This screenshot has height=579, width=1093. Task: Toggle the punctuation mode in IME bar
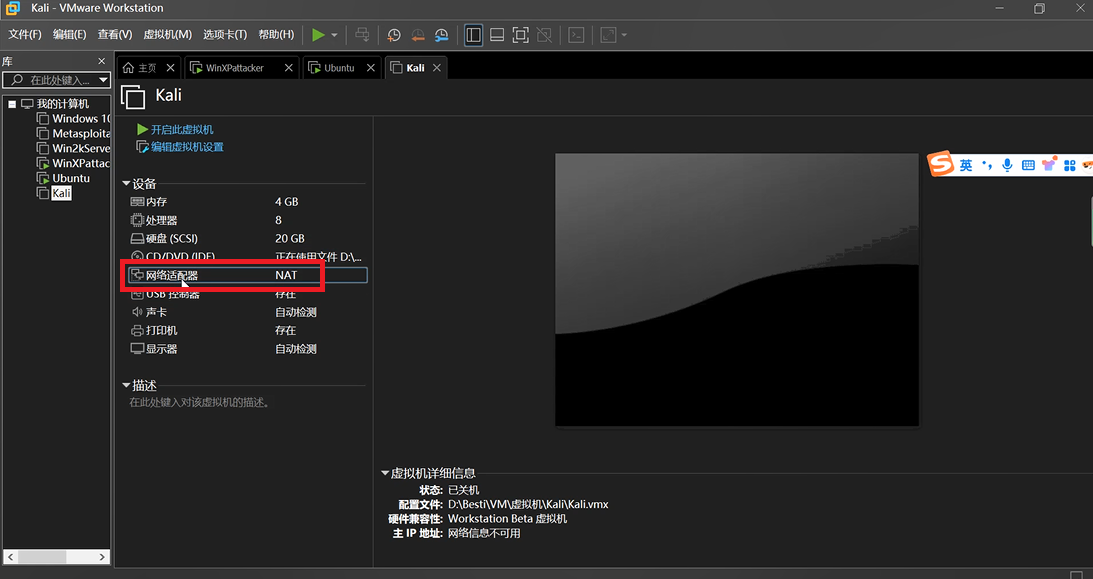point(986,165)
